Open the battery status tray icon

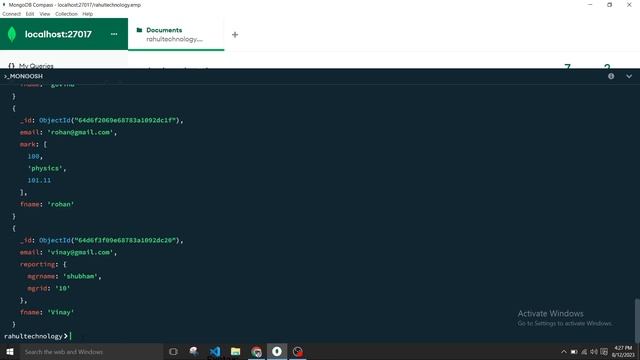pos(574,352)
